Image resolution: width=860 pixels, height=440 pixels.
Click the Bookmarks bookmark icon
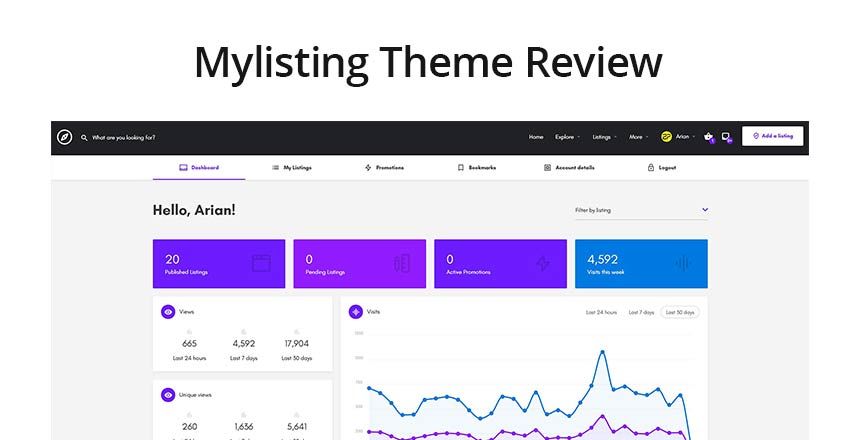[x=461, y=167]
